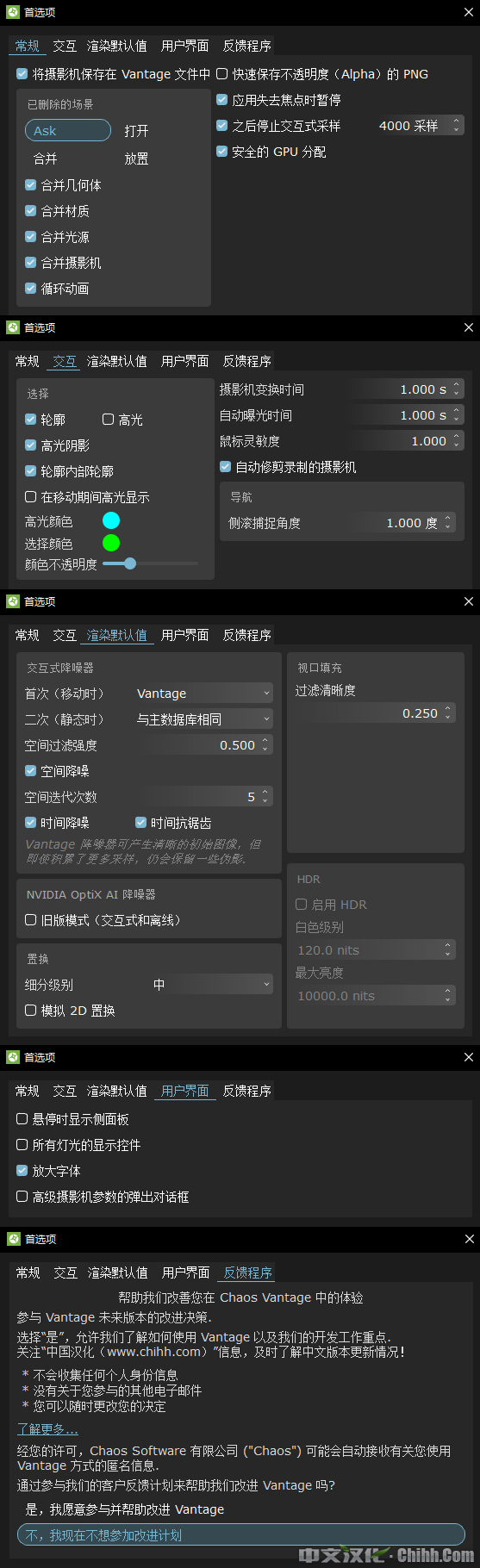The height and width of the screenshot is (1568, 480).
Task: In the dialog with 交互式降噪器, open the 反馈程序 tab
Action: point(247,635)
